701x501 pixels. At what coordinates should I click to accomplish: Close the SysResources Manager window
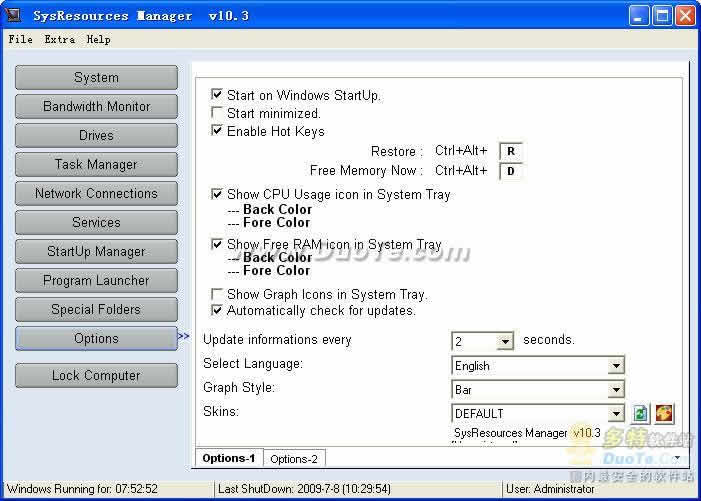tap(685, 16)
